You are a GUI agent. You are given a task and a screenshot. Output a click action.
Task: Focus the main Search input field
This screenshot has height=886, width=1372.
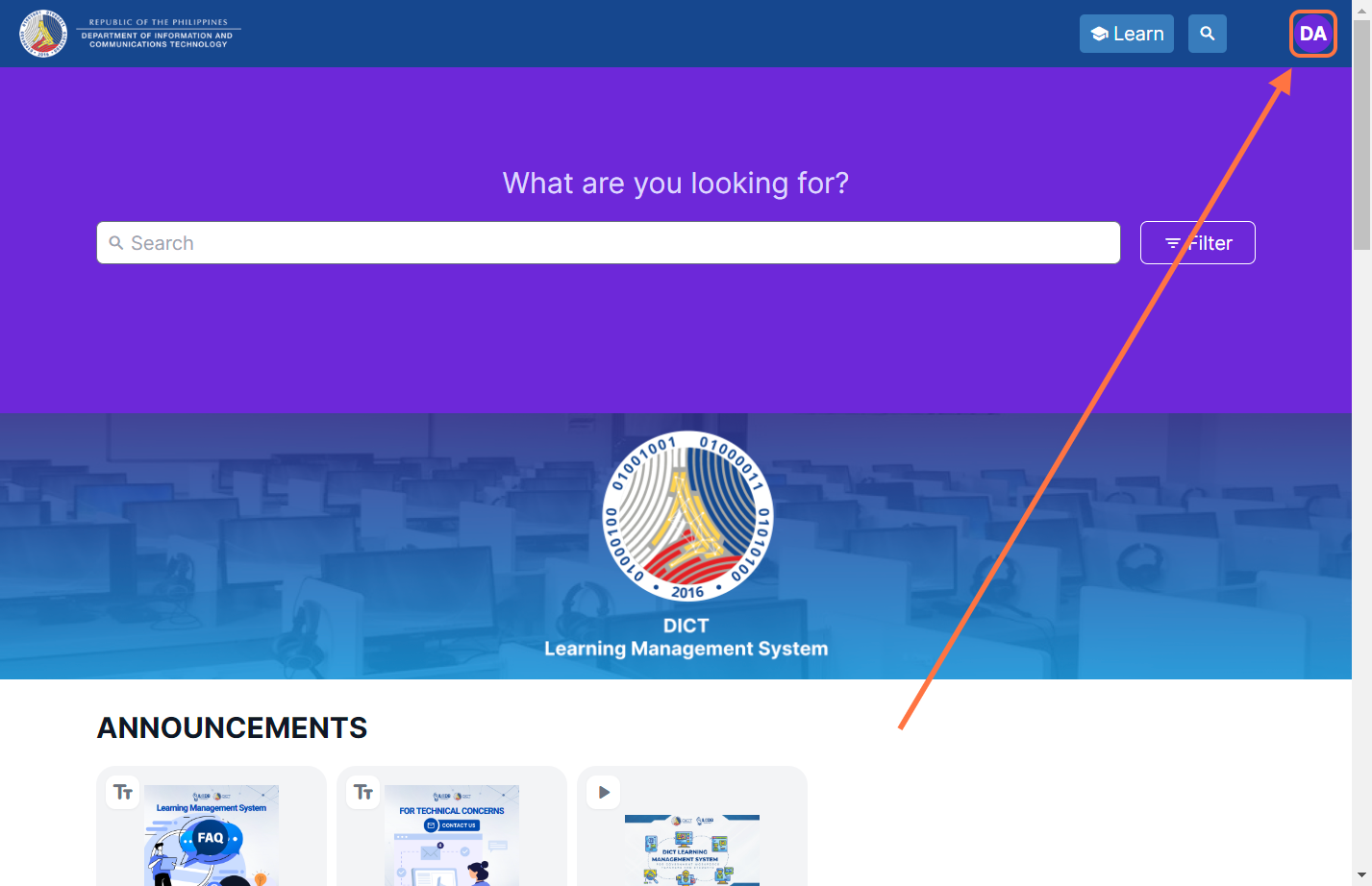point(609,243)
